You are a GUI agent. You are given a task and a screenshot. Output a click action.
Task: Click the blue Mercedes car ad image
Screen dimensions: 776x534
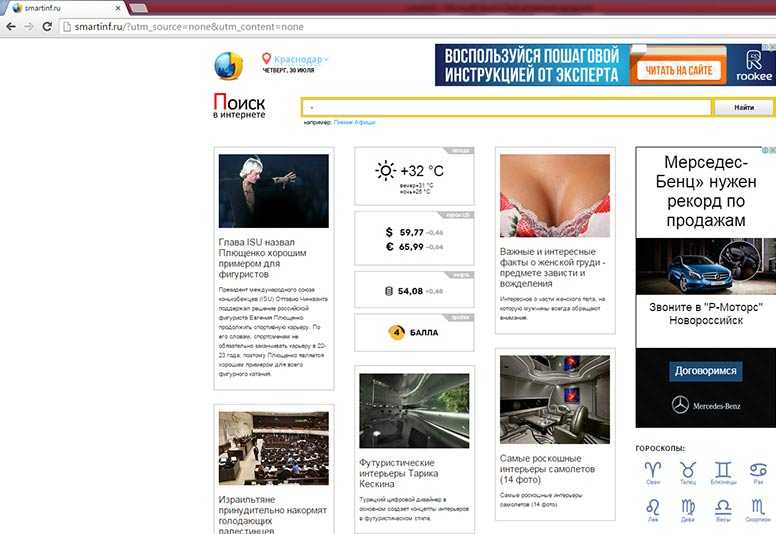pyautogui.click(x=706, y=267)
